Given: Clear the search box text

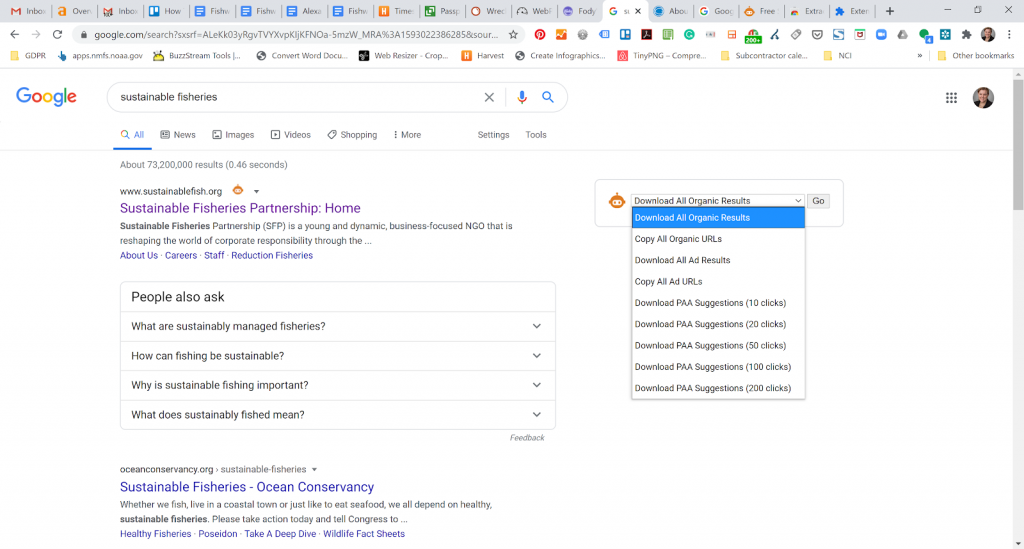Looking at the screenshot, I should [x=489, y=97].
